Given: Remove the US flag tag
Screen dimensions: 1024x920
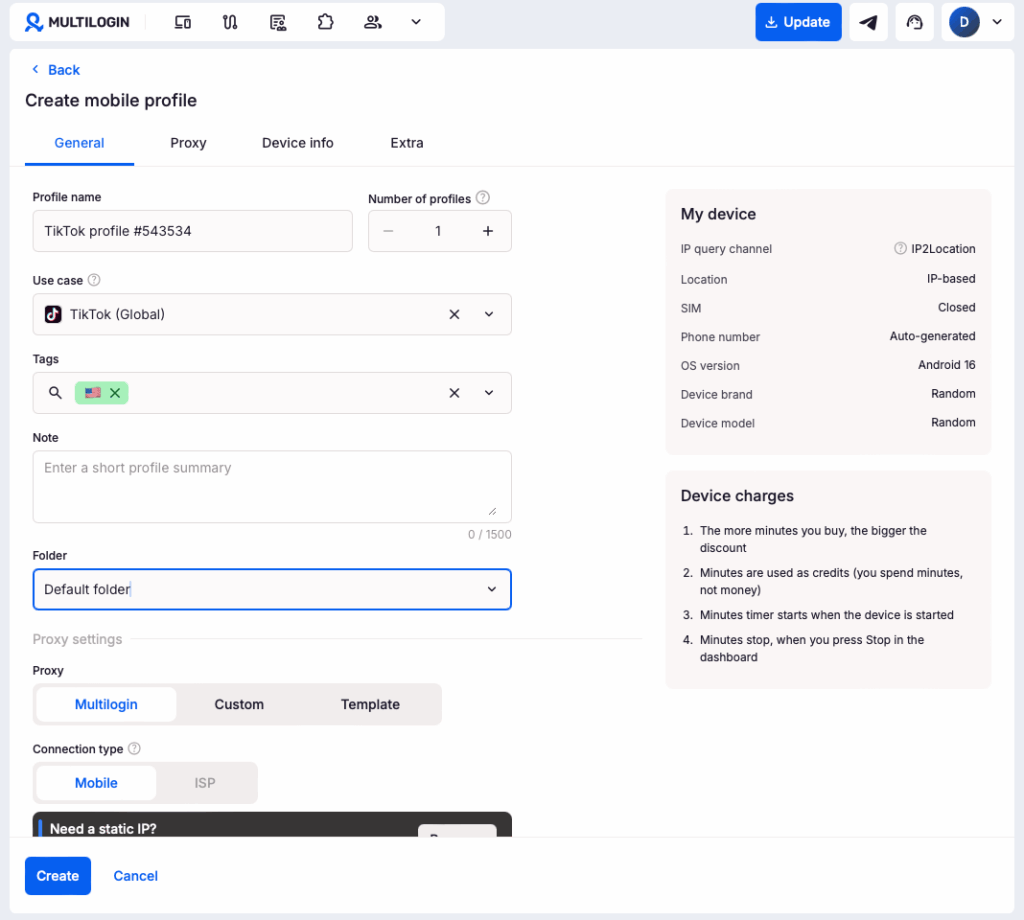Looking at the screenshot, I should click(115, 393).
